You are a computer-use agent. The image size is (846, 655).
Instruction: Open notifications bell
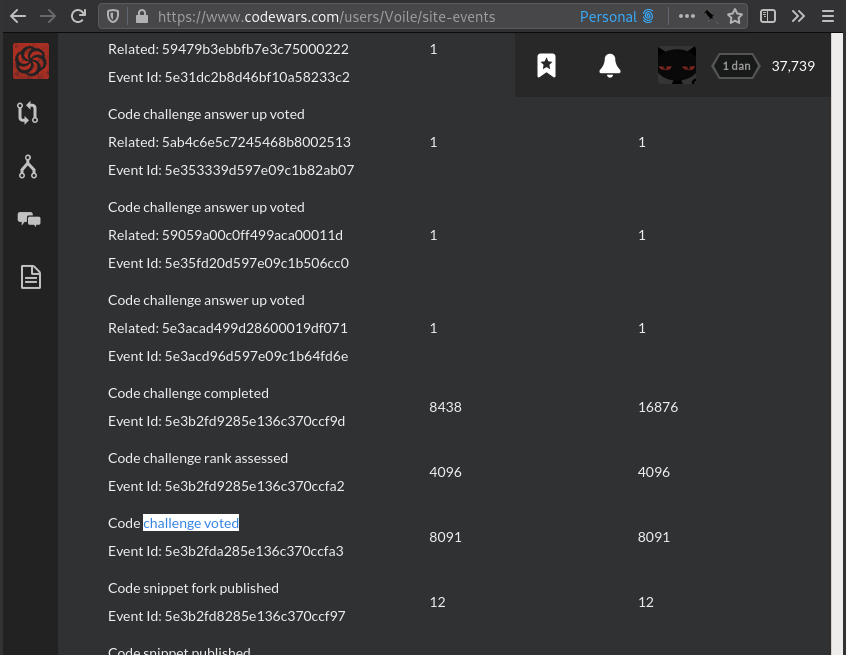610,66
